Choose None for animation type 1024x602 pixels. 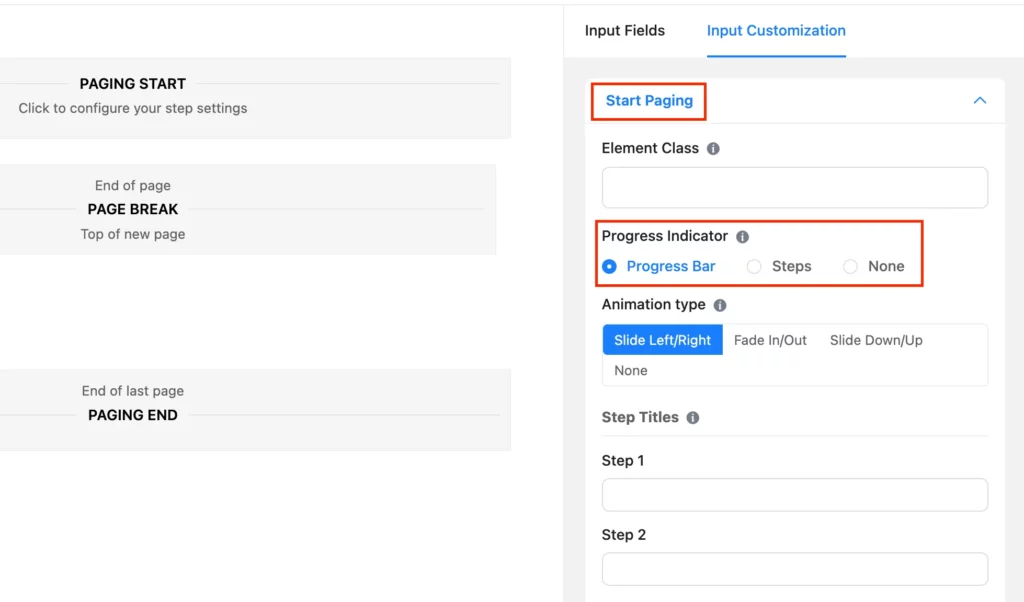tap(630, 370)
